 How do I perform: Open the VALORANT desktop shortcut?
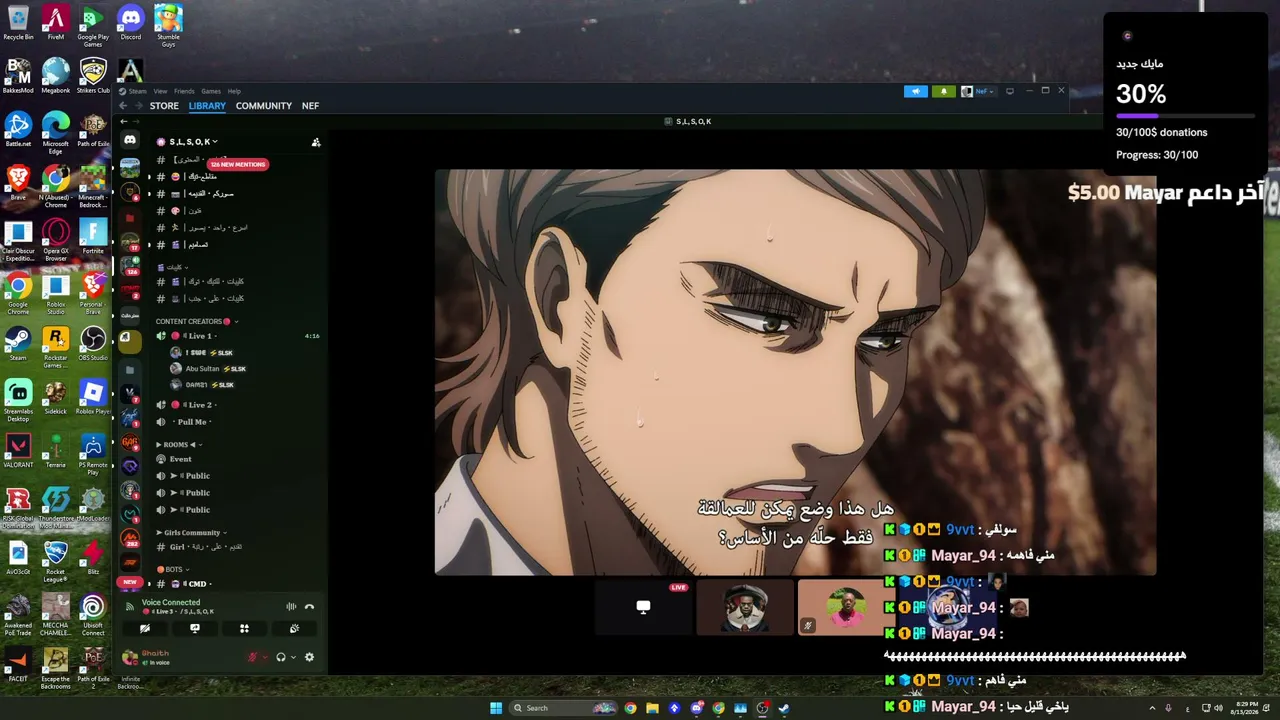18,450
